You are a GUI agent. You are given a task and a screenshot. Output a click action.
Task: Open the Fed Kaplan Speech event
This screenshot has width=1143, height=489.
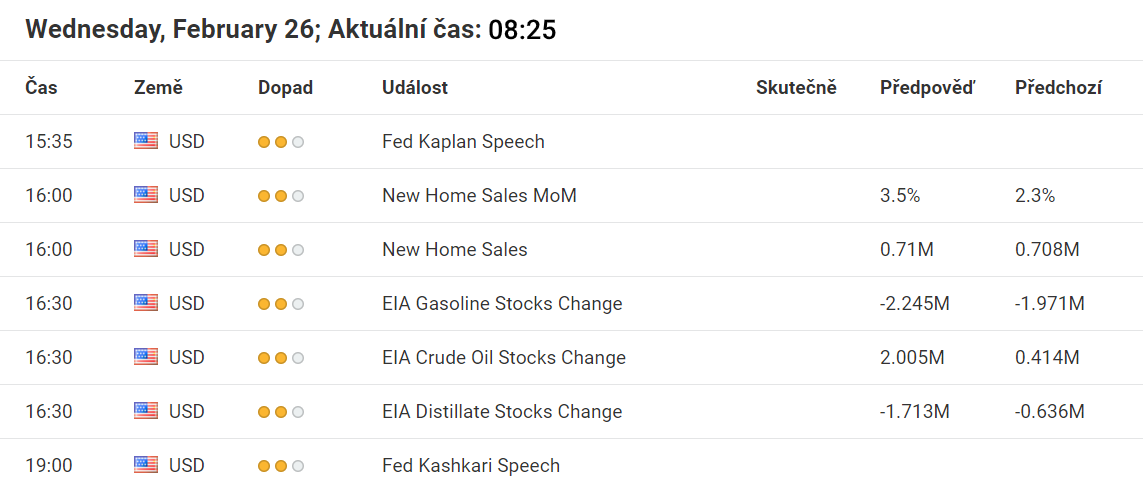[x=463, y=141]
